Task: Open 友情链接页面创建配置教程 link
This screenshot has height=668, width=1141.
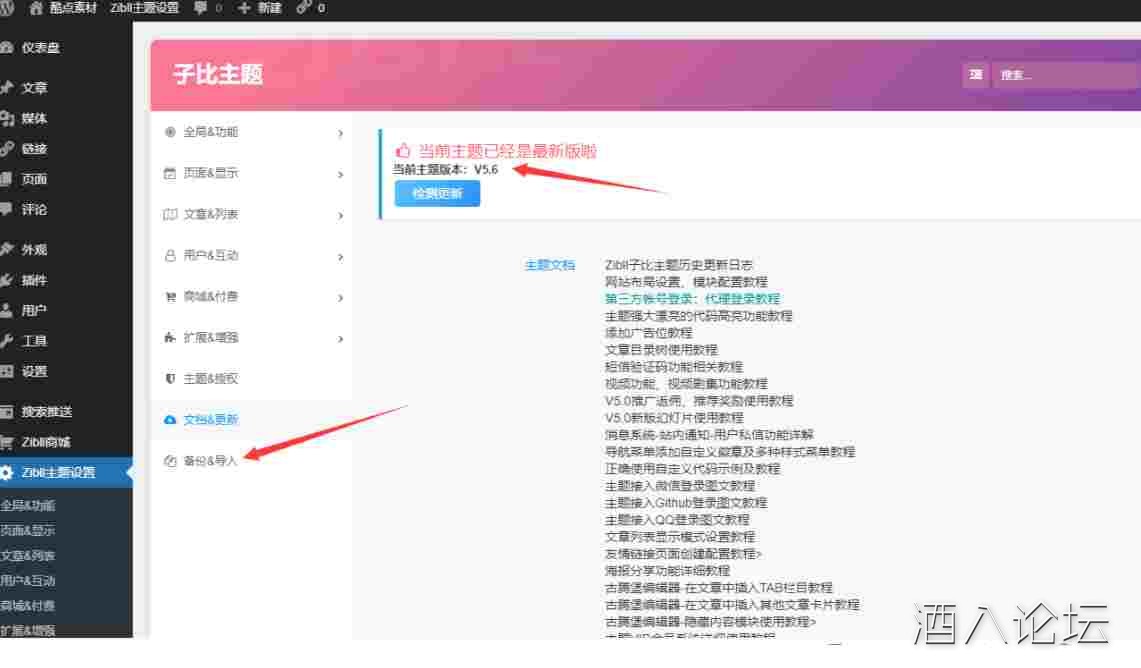Action: click(x=683, y=554)
